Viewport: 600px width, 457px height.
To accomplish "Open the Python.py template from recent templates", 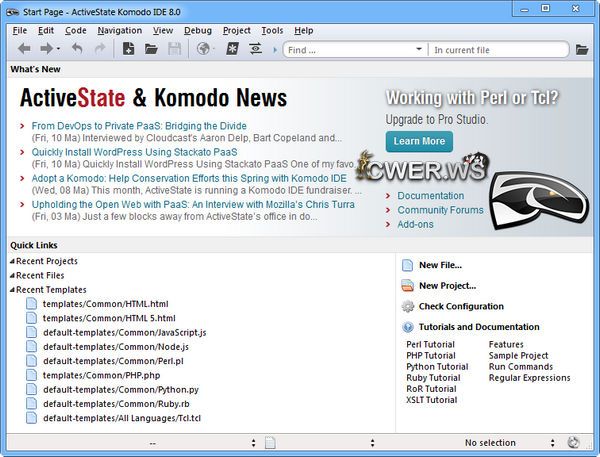I will click(x=120, y=389).
